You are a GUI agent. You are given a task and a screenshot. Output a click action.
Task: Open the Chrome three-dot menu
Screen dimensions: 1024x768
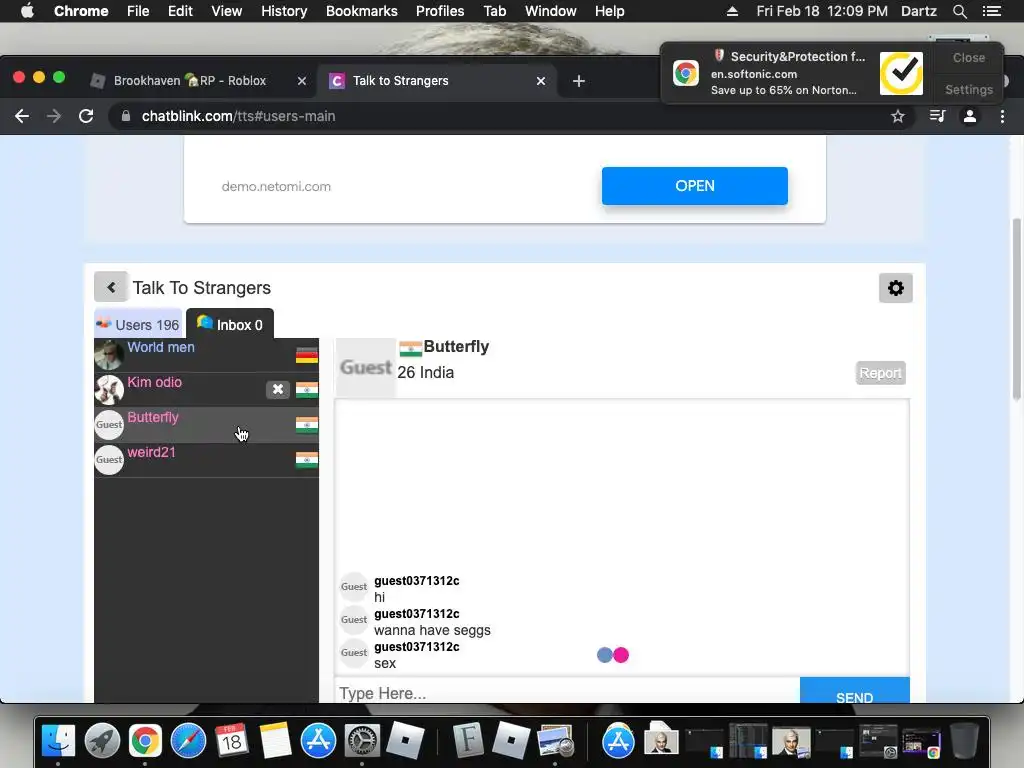tap(1002, 116)
